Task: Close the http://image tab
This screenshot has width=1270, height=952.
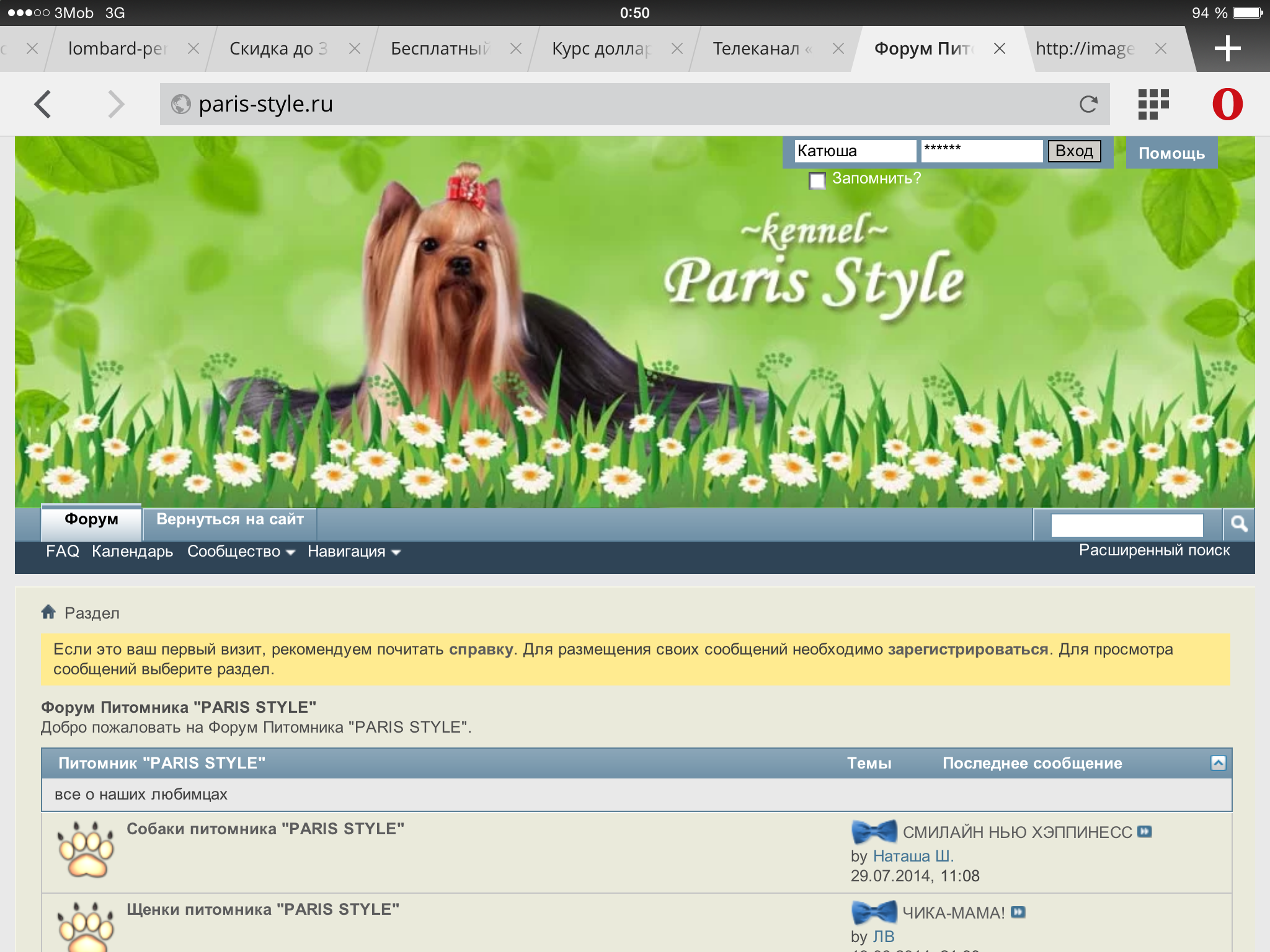Action: pyautogui.click(x=1161, y=48)
